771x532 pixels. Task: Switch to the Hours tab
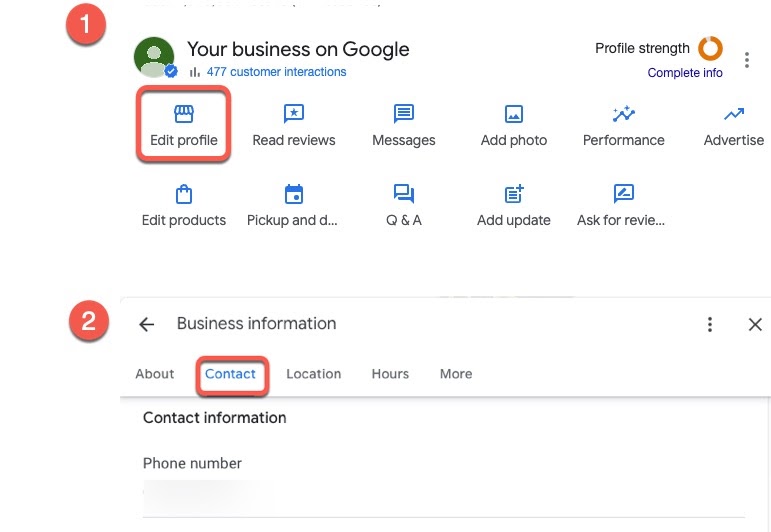pyautogui.click(x=390, y=374)
